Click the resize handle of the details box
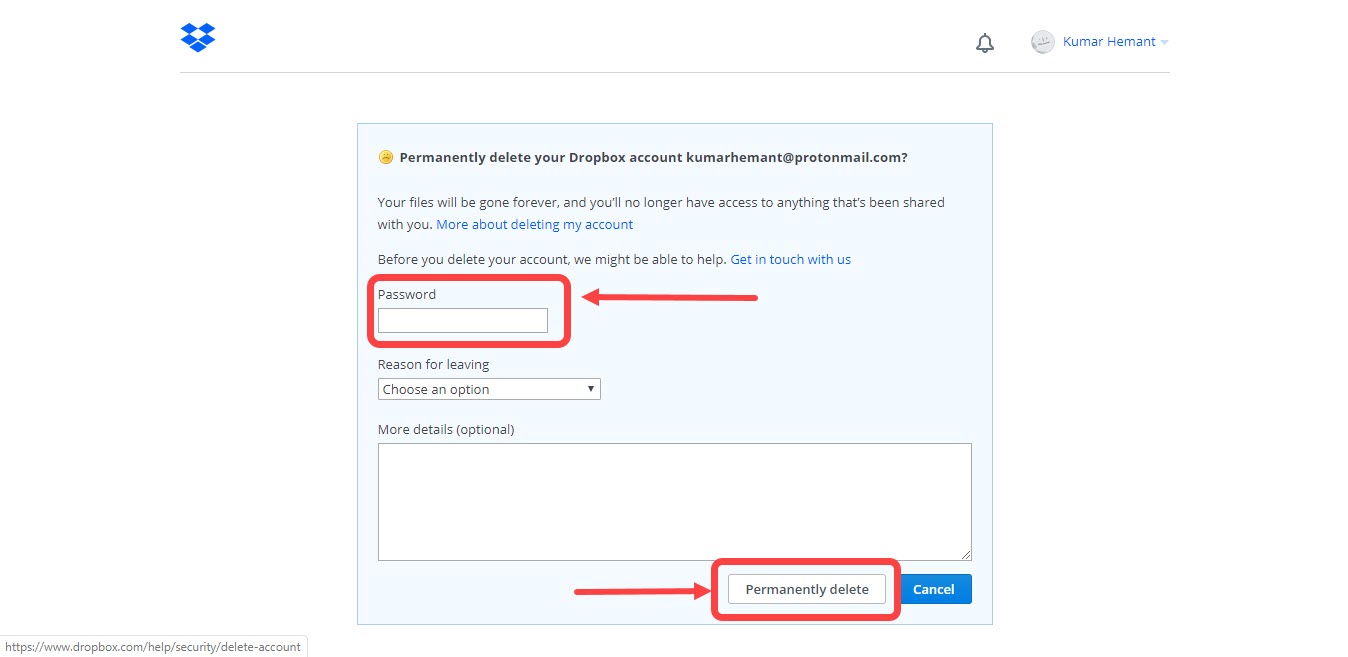Screen dimensions: 1348x657 click(x=966, y=553)
